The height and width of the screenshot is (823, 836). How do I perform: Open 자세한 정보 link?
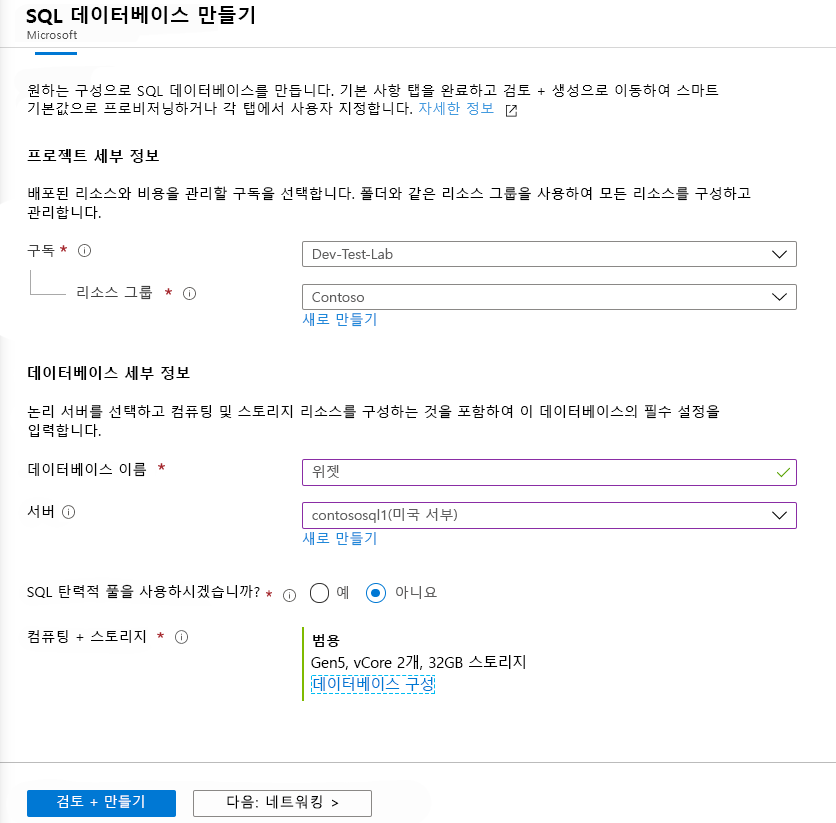tap(456, 108)
